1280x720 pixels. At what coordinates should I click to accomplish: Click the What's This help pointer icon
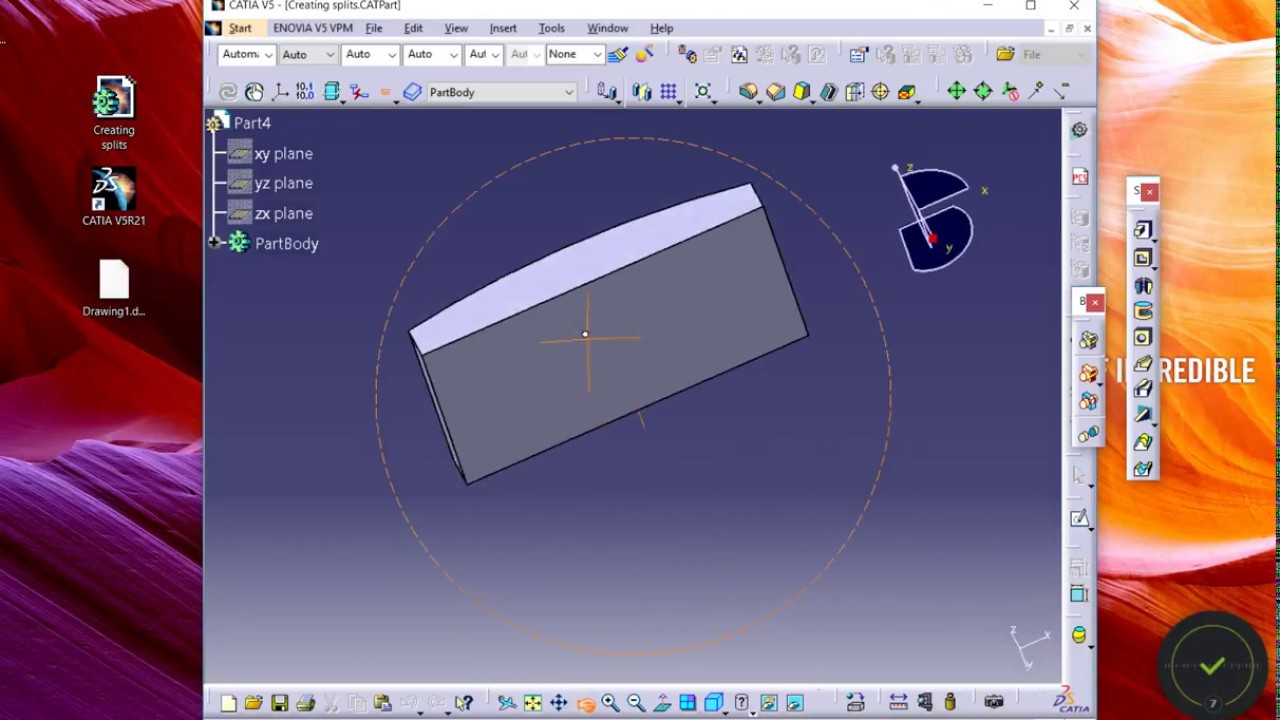[x=463, y=703]
